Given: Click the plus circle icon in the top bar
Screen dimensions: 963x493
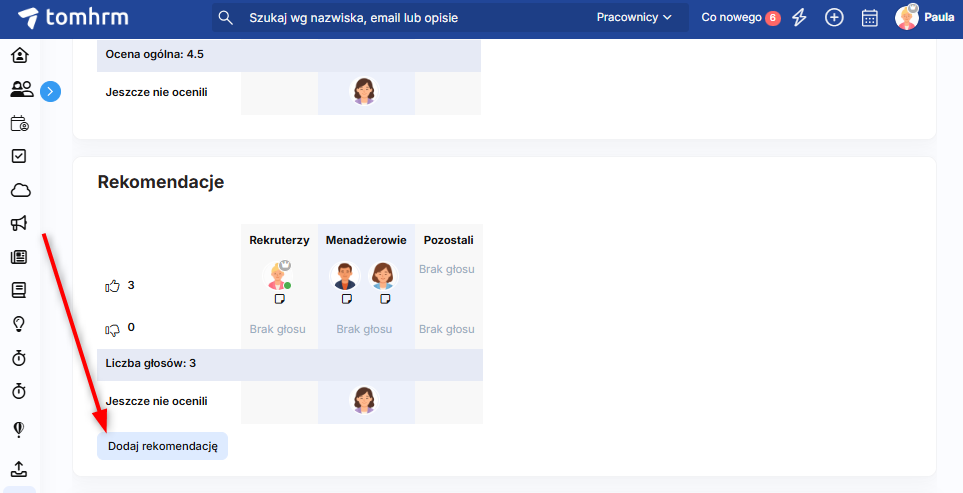Looking at the screenshot, I should tap(834, 18).
